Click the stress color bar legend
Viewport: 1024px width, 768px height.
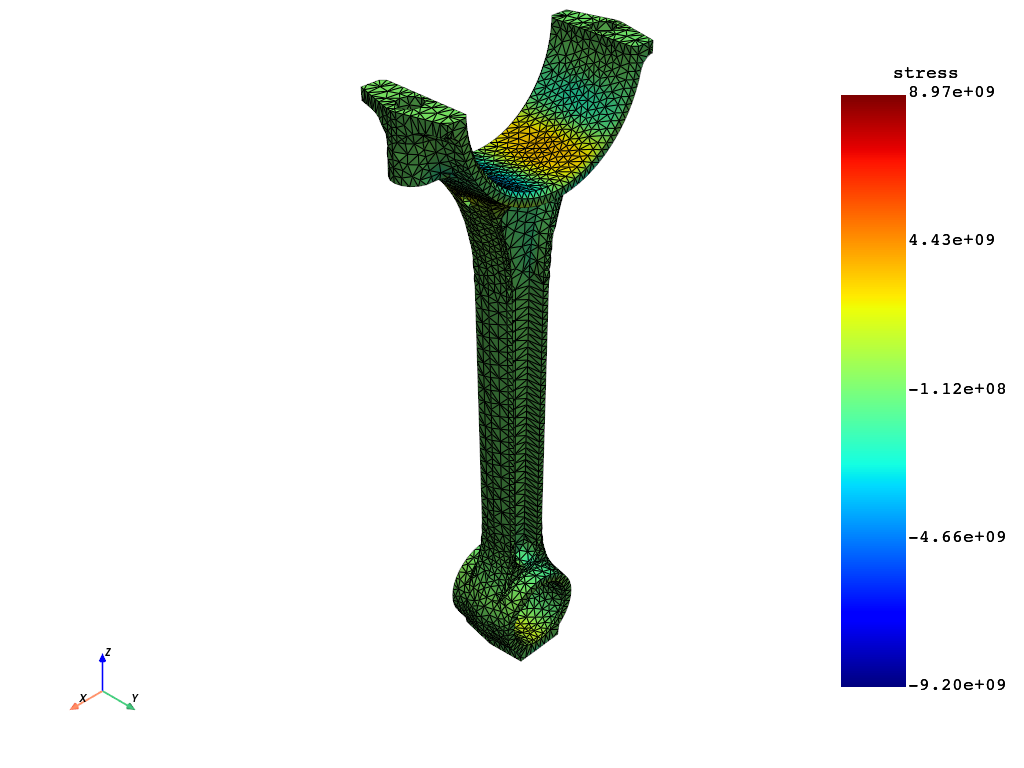872,391
